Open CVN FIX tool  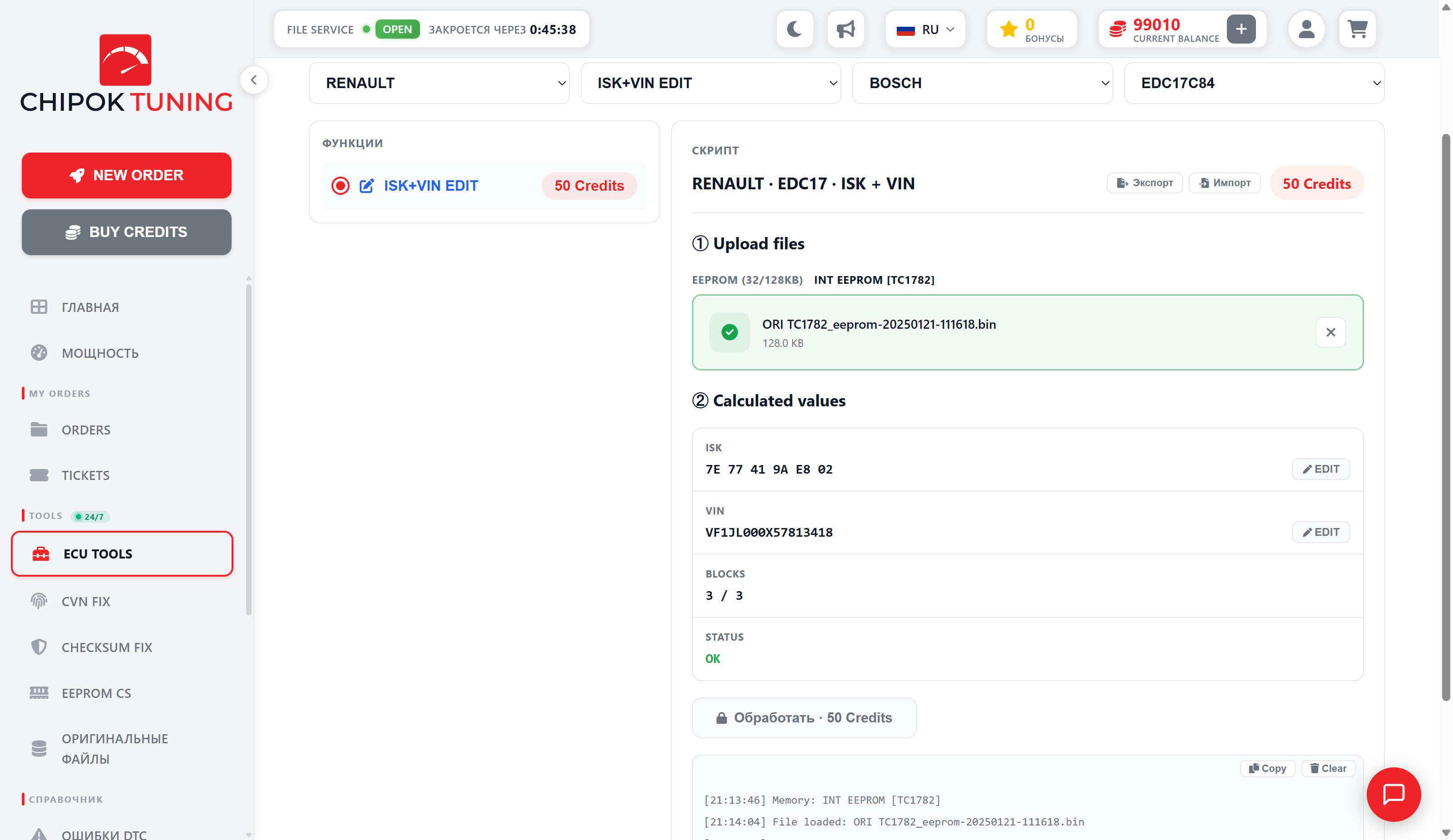pyautogui.click(x=122, y=601)
